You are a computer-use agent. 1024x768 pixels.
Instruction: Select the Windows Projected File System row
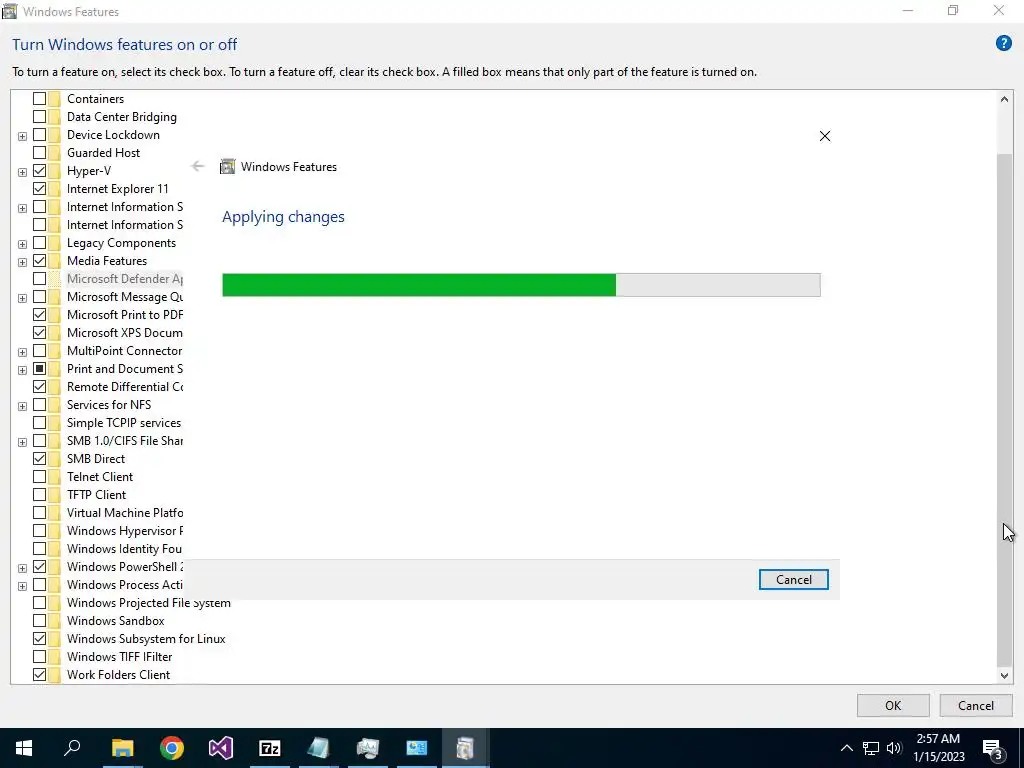click(x=148, y=603)
